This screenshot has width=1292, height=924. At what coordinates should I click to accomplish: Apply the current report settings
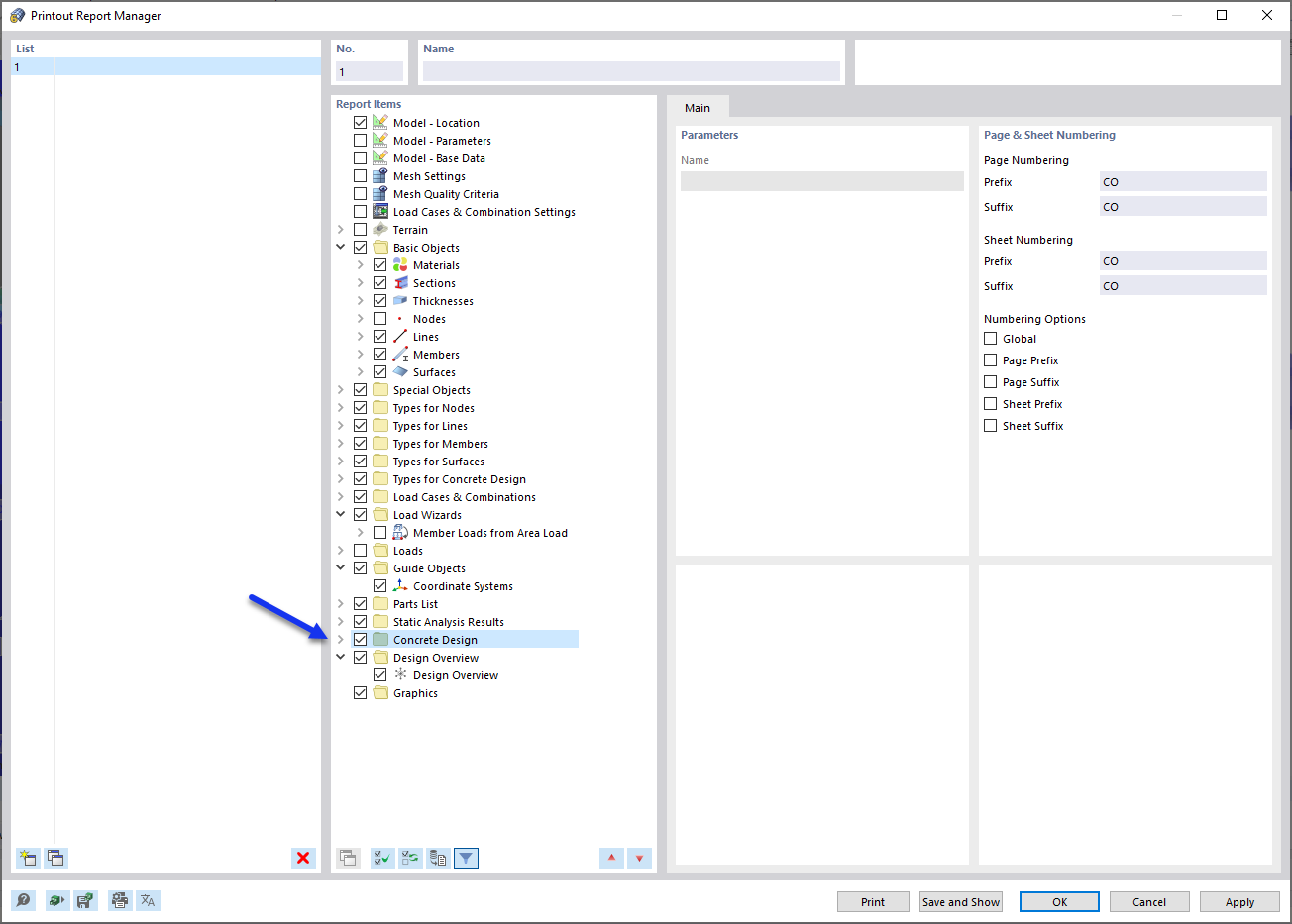[x=1239, y=901]
